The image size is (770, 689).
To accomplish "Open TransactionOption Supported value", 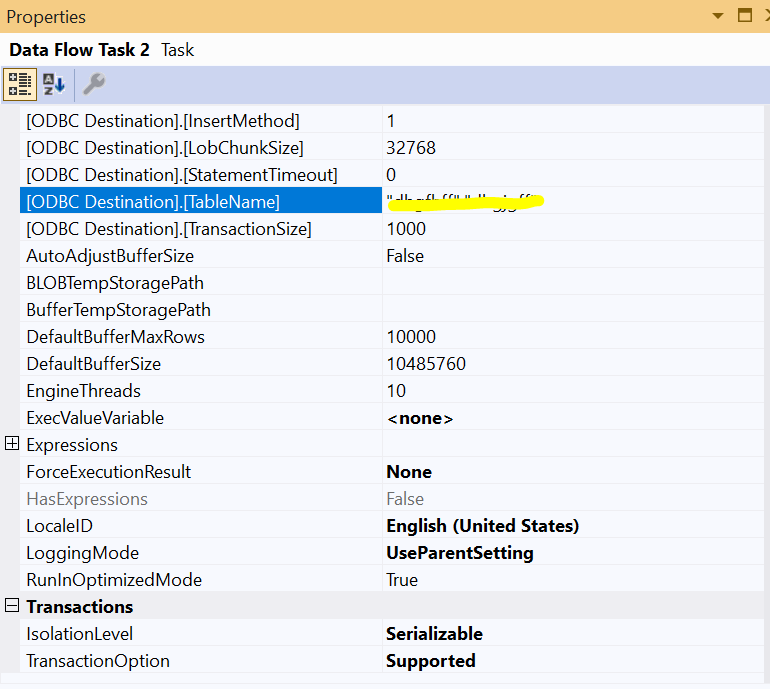I will (573, 661).
